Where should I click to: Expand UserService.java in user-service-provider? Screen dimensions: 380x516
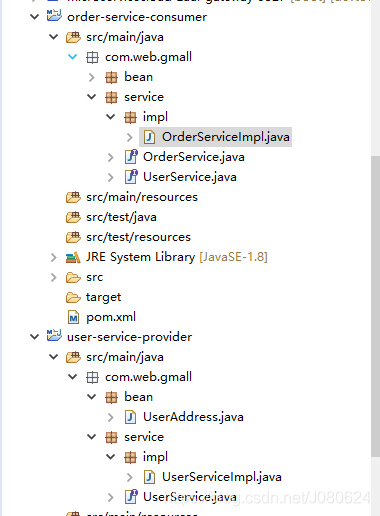[x=111, y=497]
